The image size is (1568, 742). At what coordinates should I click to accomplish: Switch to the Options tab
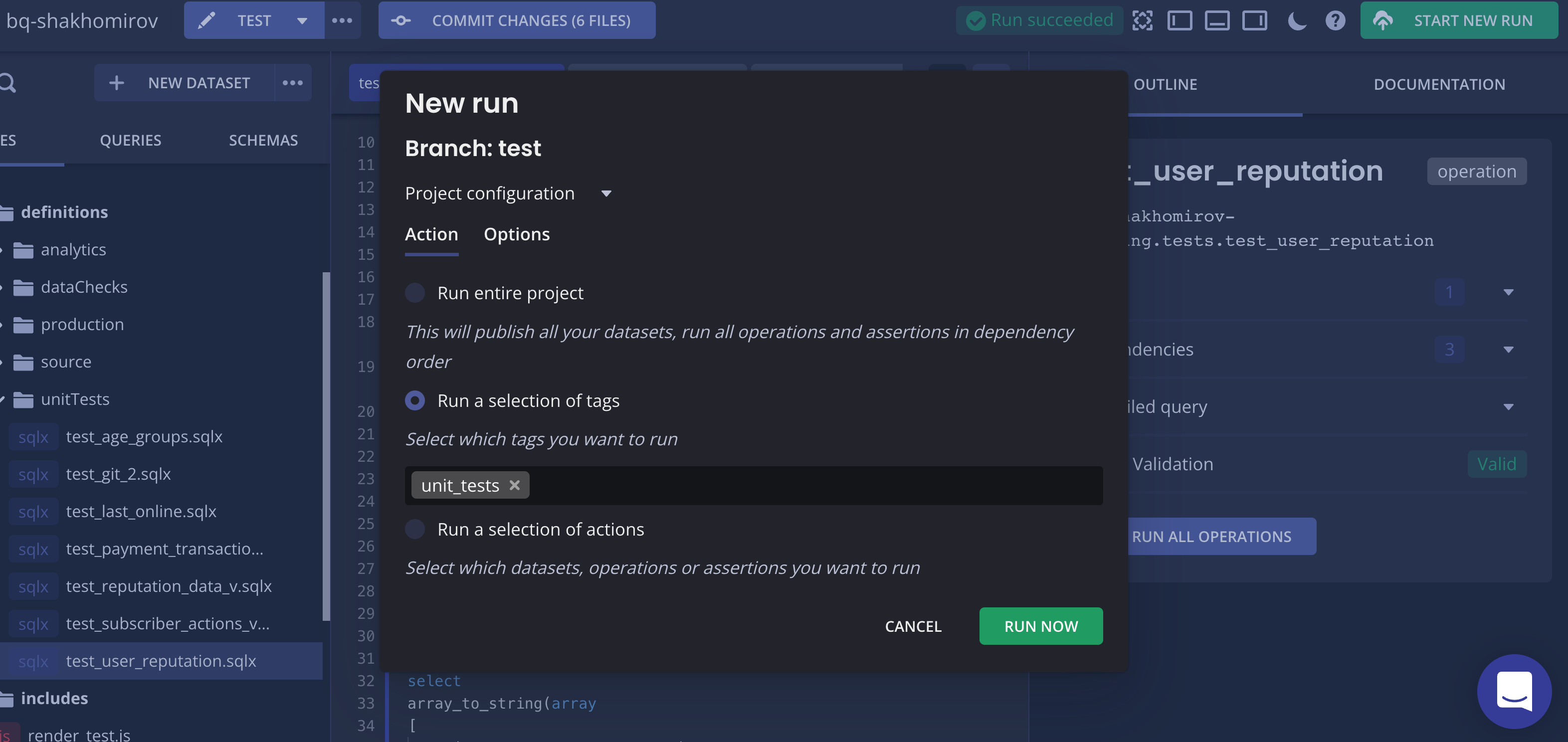(516, 234)
